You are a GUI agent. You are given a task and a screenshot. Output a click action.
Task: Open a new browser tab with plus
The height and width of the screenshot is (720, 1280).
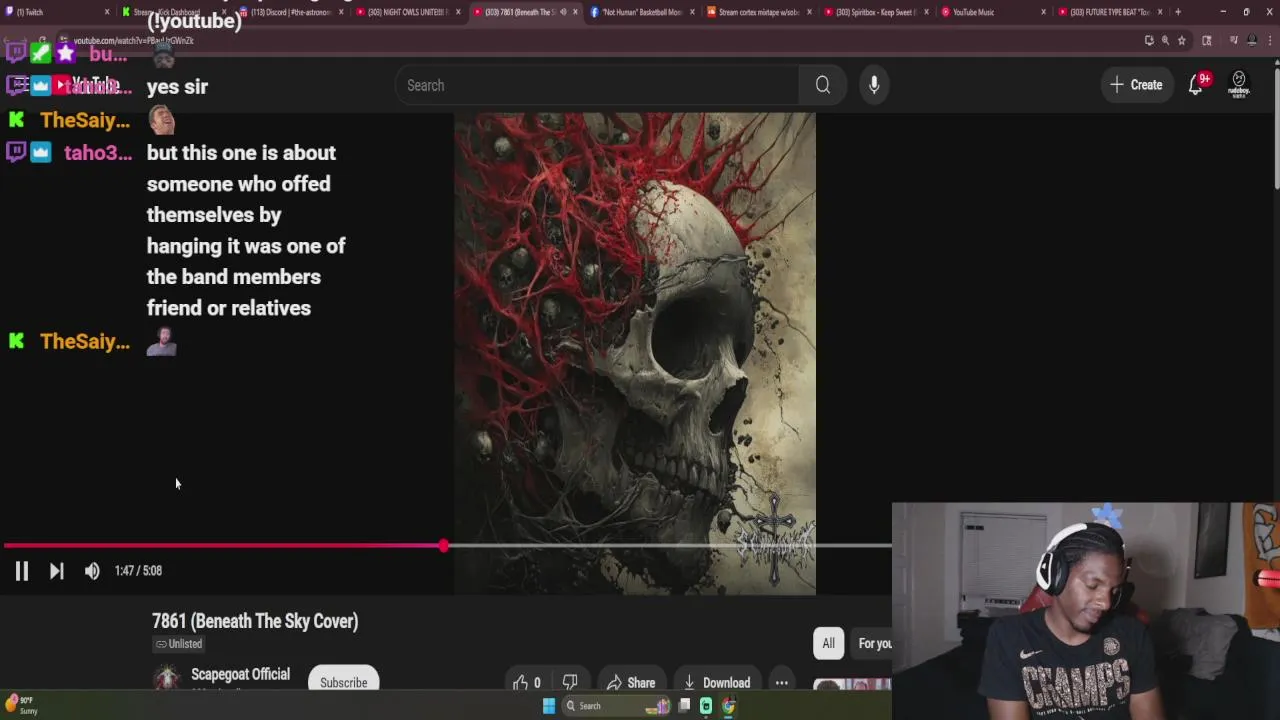1177,12
